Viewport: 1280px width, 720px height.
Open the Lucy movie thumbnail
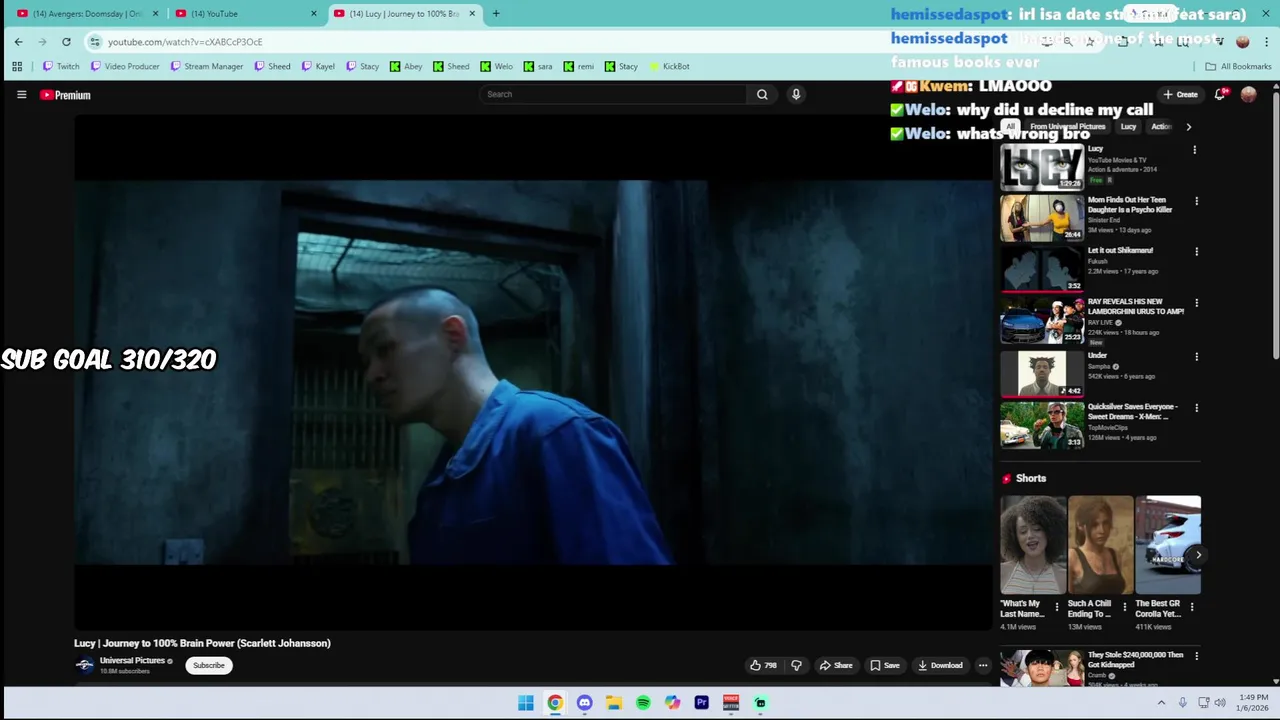tap(1042, 167)
